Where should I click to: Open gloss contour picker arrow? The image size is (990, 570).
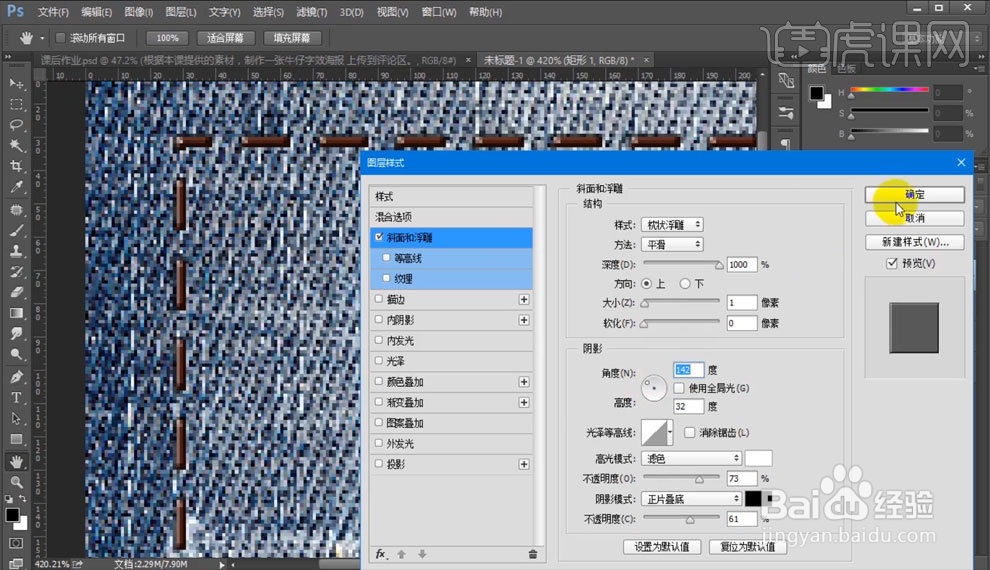coord(670,433)
